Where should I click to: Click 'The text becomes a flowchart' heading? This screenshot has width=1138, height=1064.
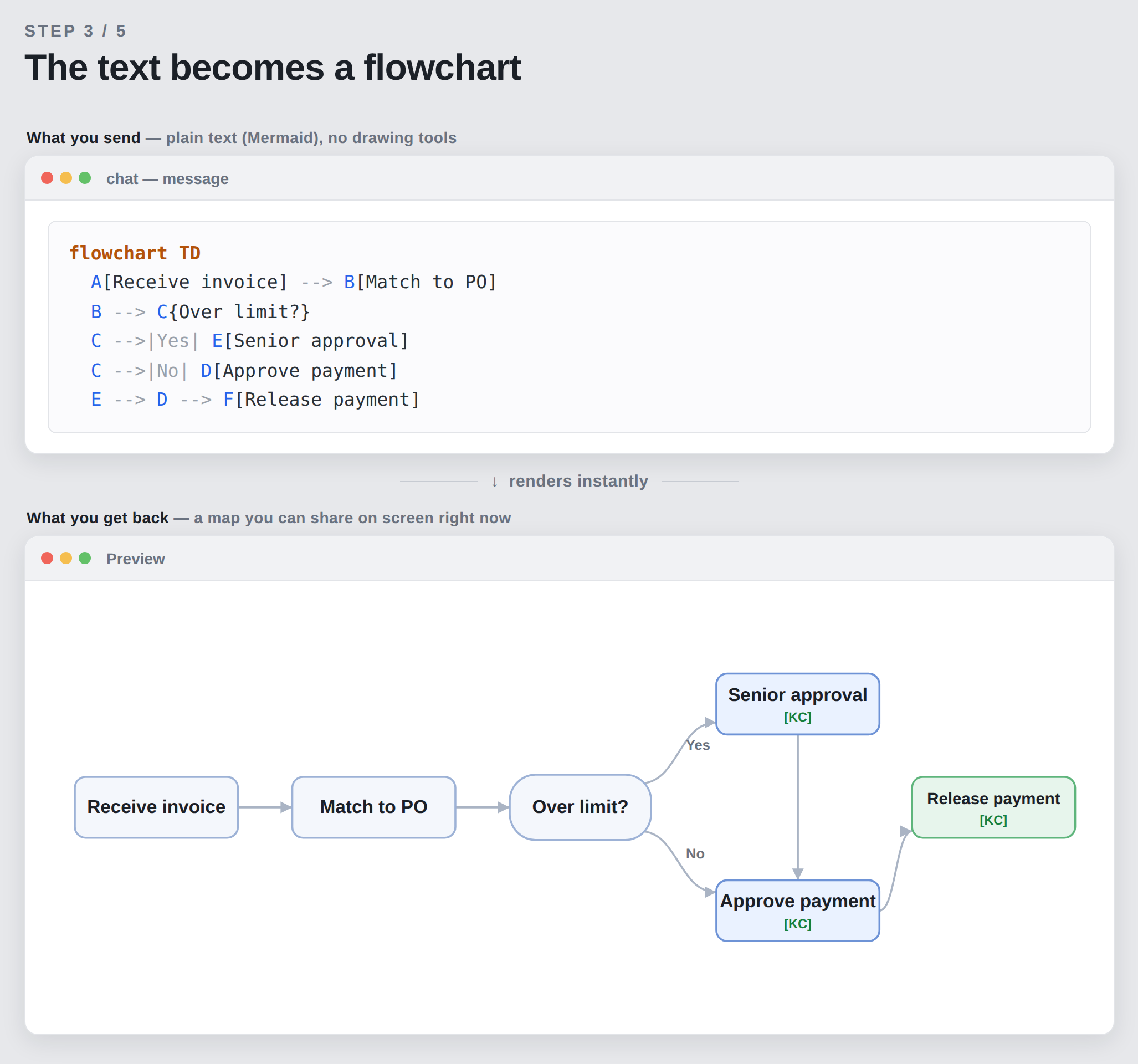pyautogui.click(x=273, y=68)
